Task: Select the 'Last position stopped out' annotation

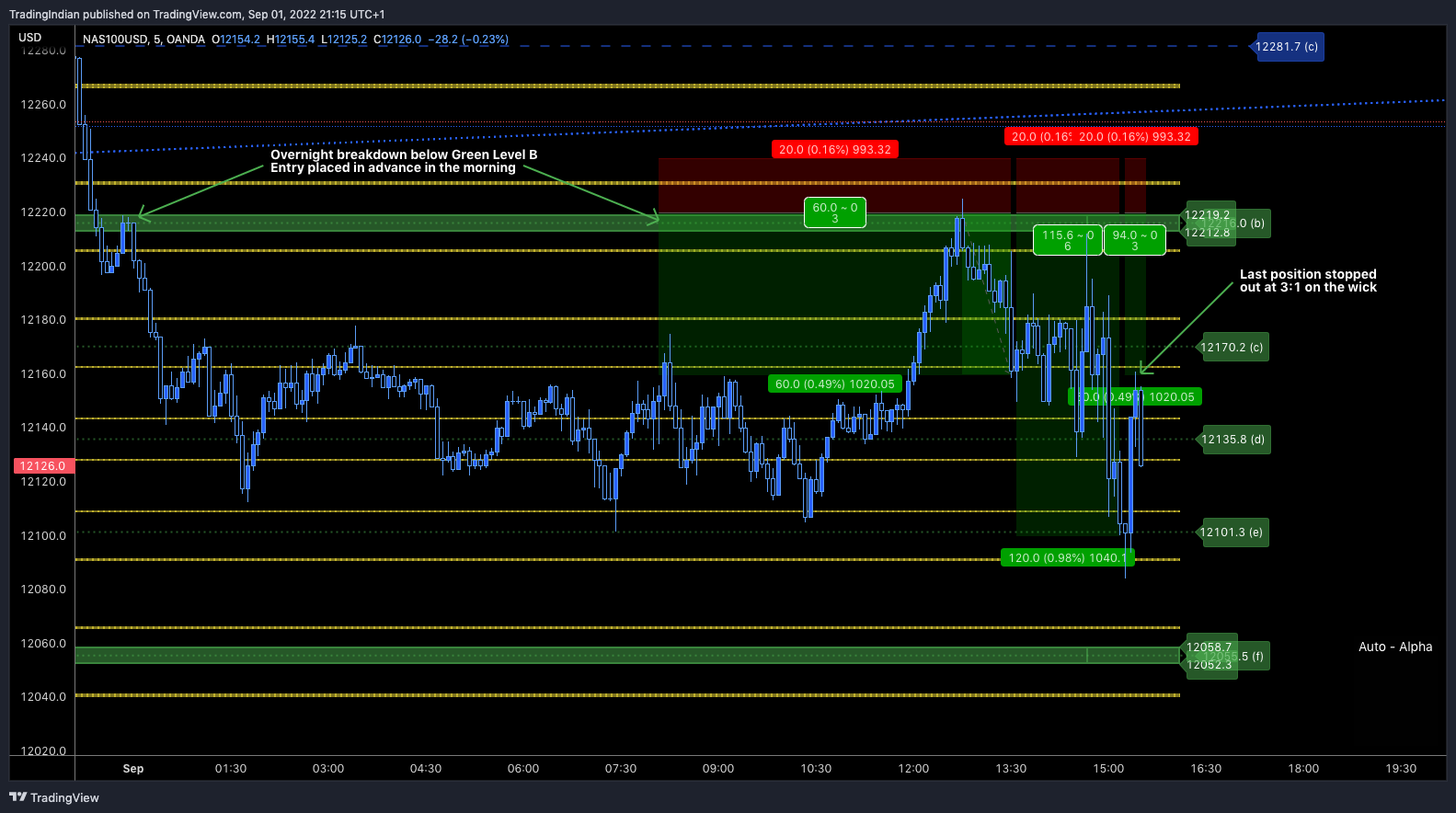Action: (1308, 281)
